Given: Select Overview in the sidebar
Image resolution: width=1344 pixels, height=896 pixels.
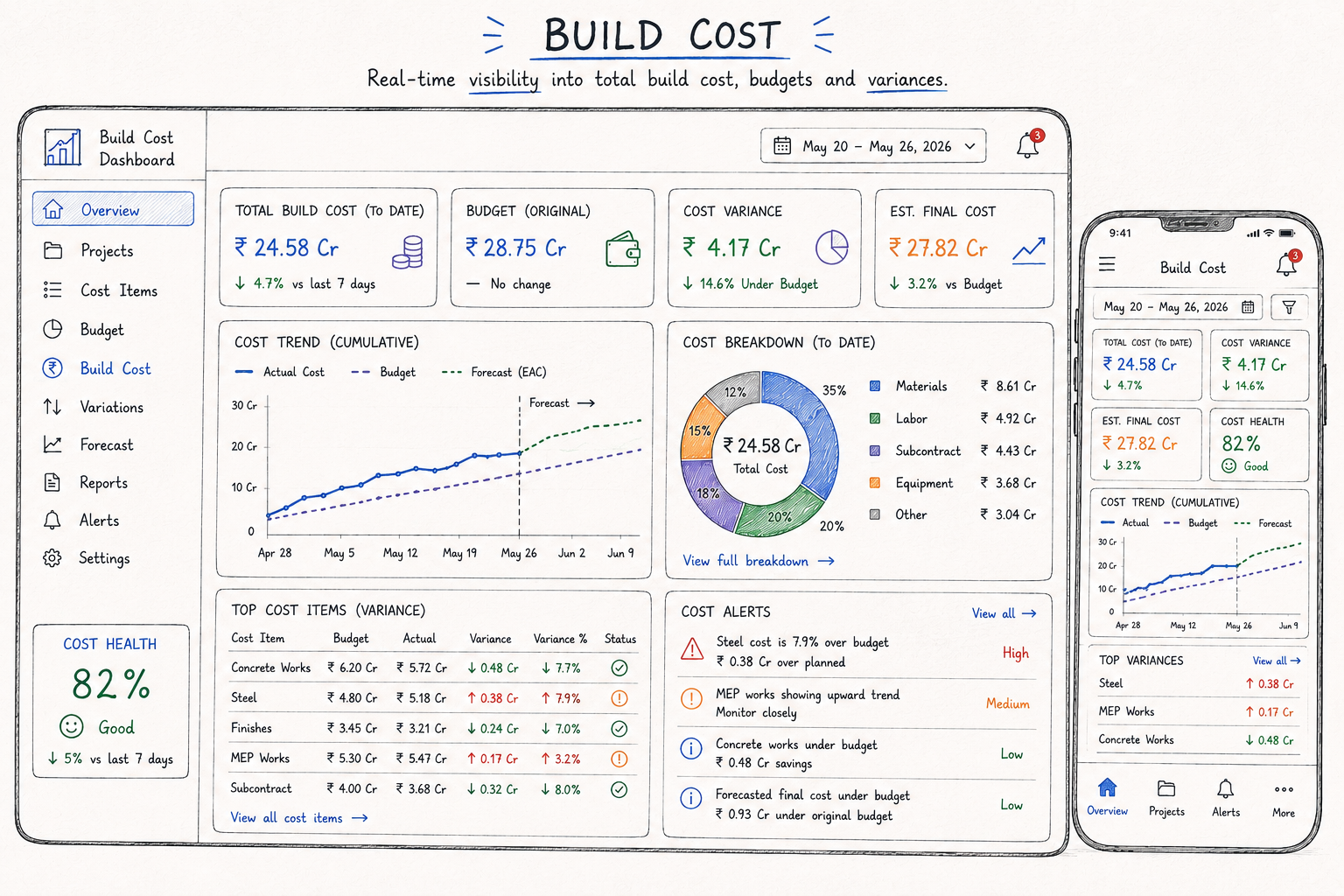Looking at the screenshot, I should pos(113,209).
